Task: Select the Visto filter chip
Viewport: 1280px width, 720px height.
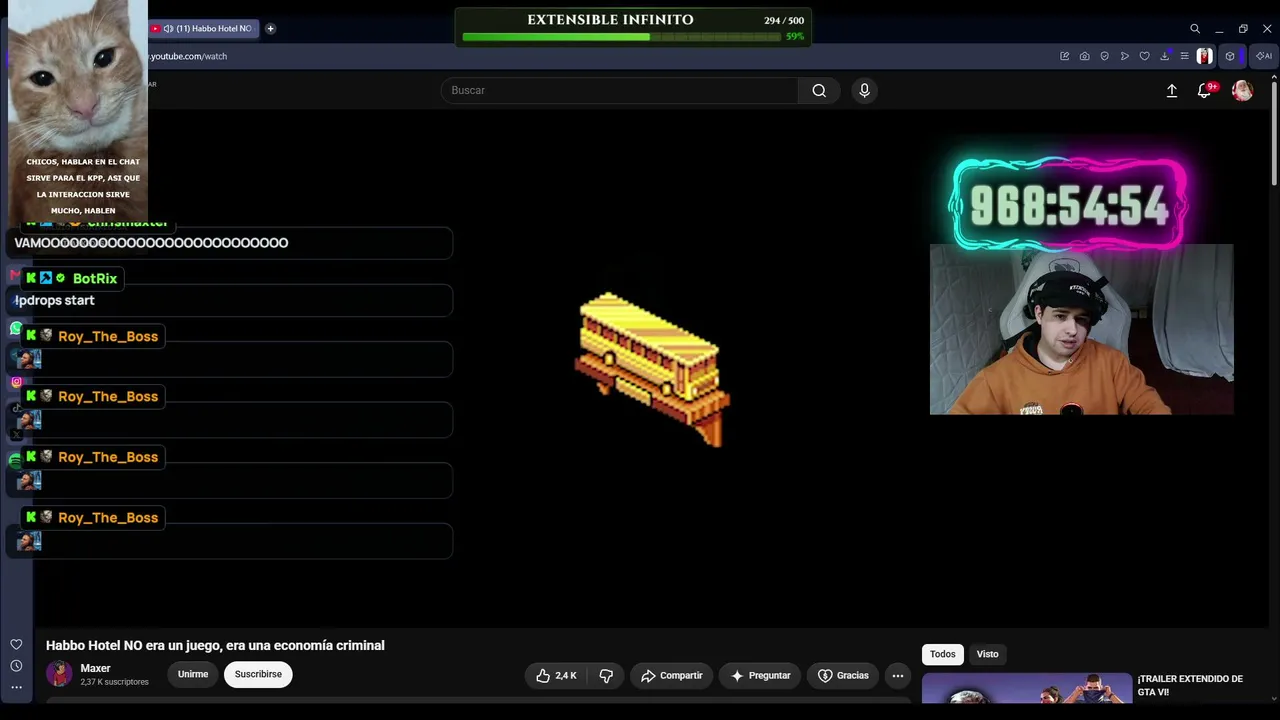Action: click(x=988, y=654)
